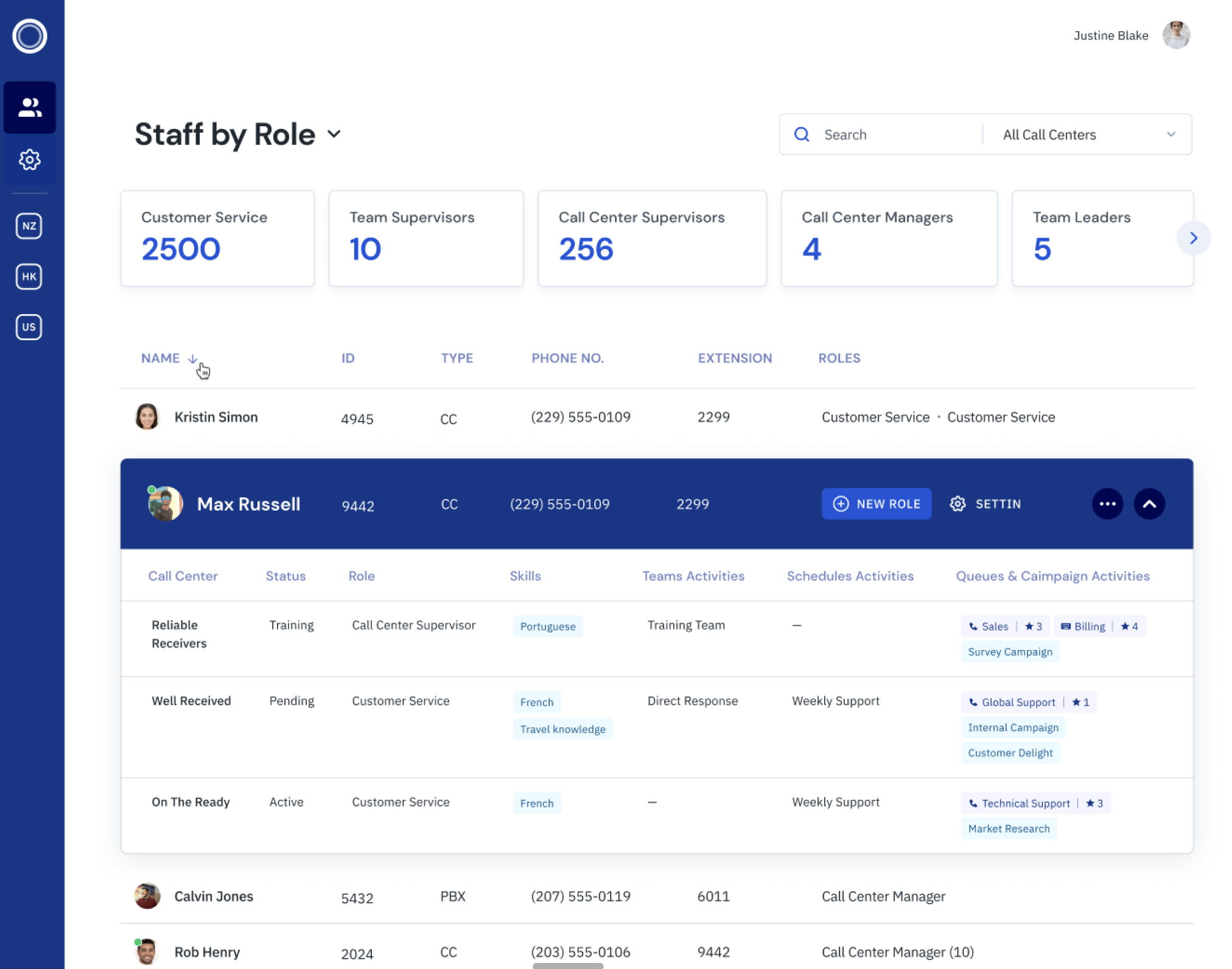Click the app logo circle icon

click(29, 36)
